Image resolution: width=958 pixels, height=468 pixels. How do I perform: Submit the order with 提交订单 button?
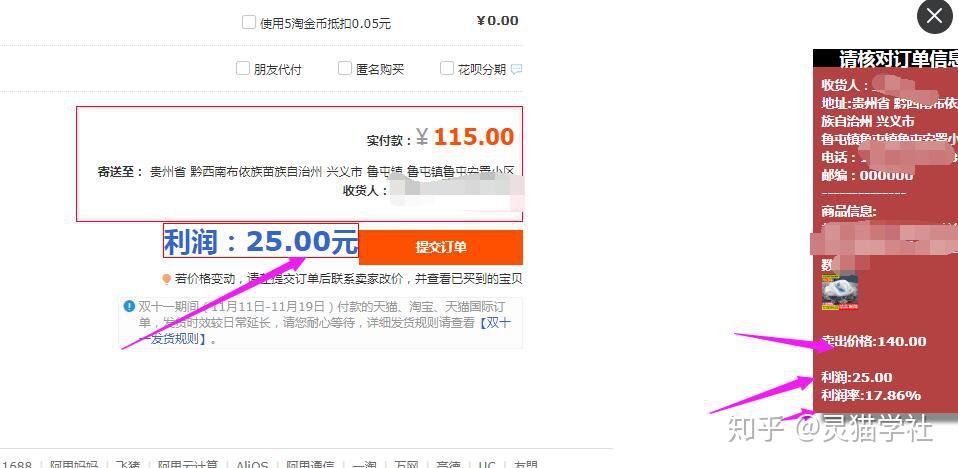click(441, 247)
